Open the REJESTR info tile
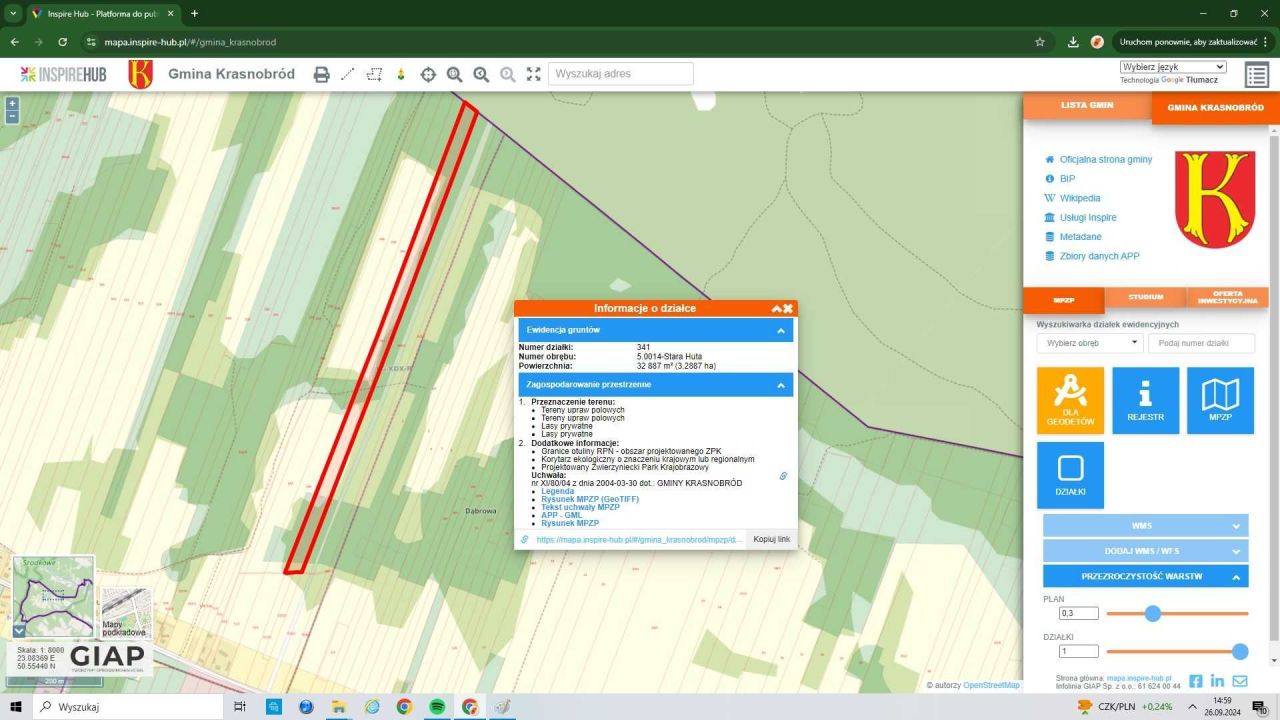The width and height of the screenshot is (1280, 720). point(1145,401)
